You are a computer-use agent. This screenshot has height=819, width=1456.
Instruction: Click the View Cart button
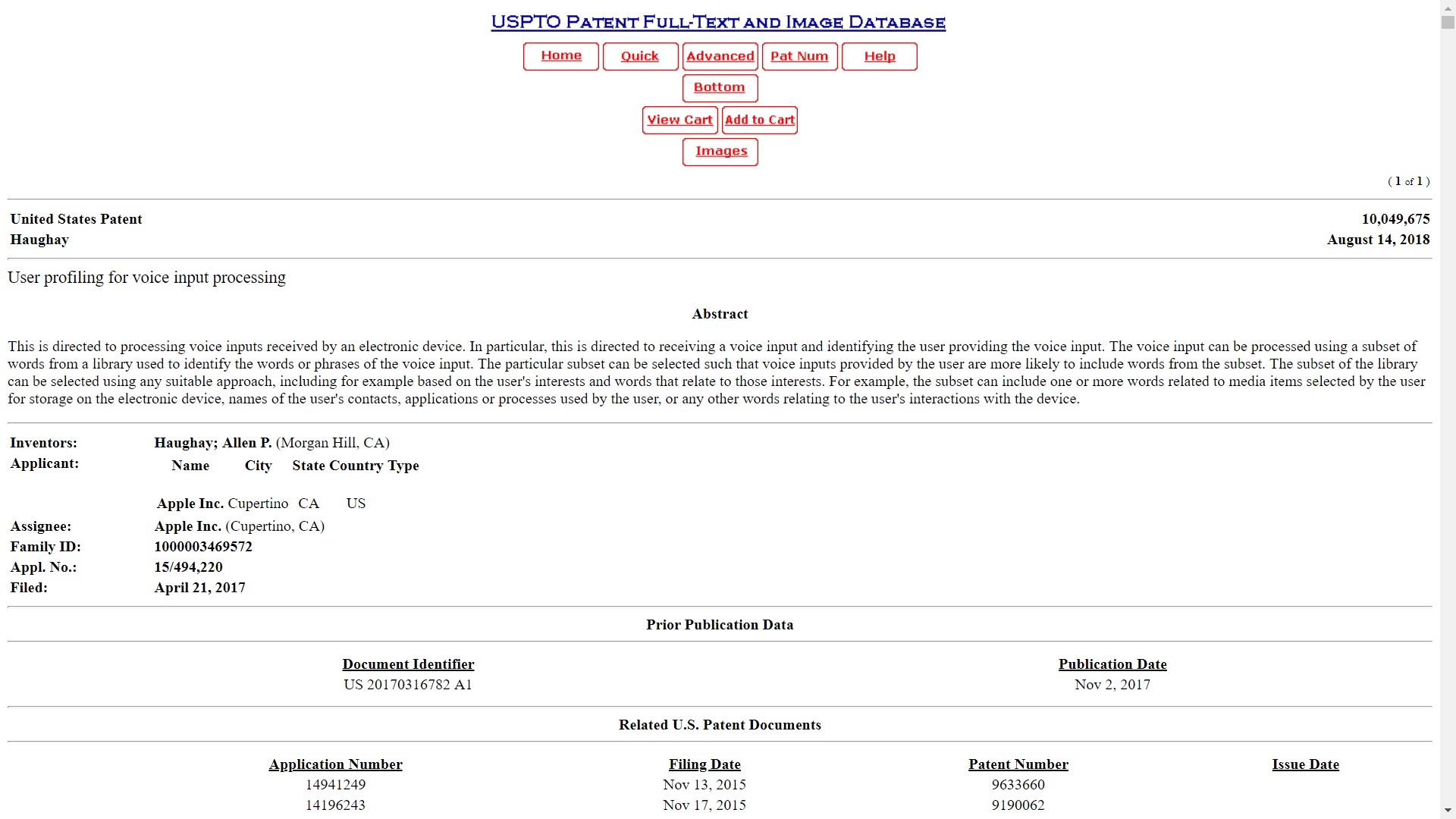[x=679, y=119]
